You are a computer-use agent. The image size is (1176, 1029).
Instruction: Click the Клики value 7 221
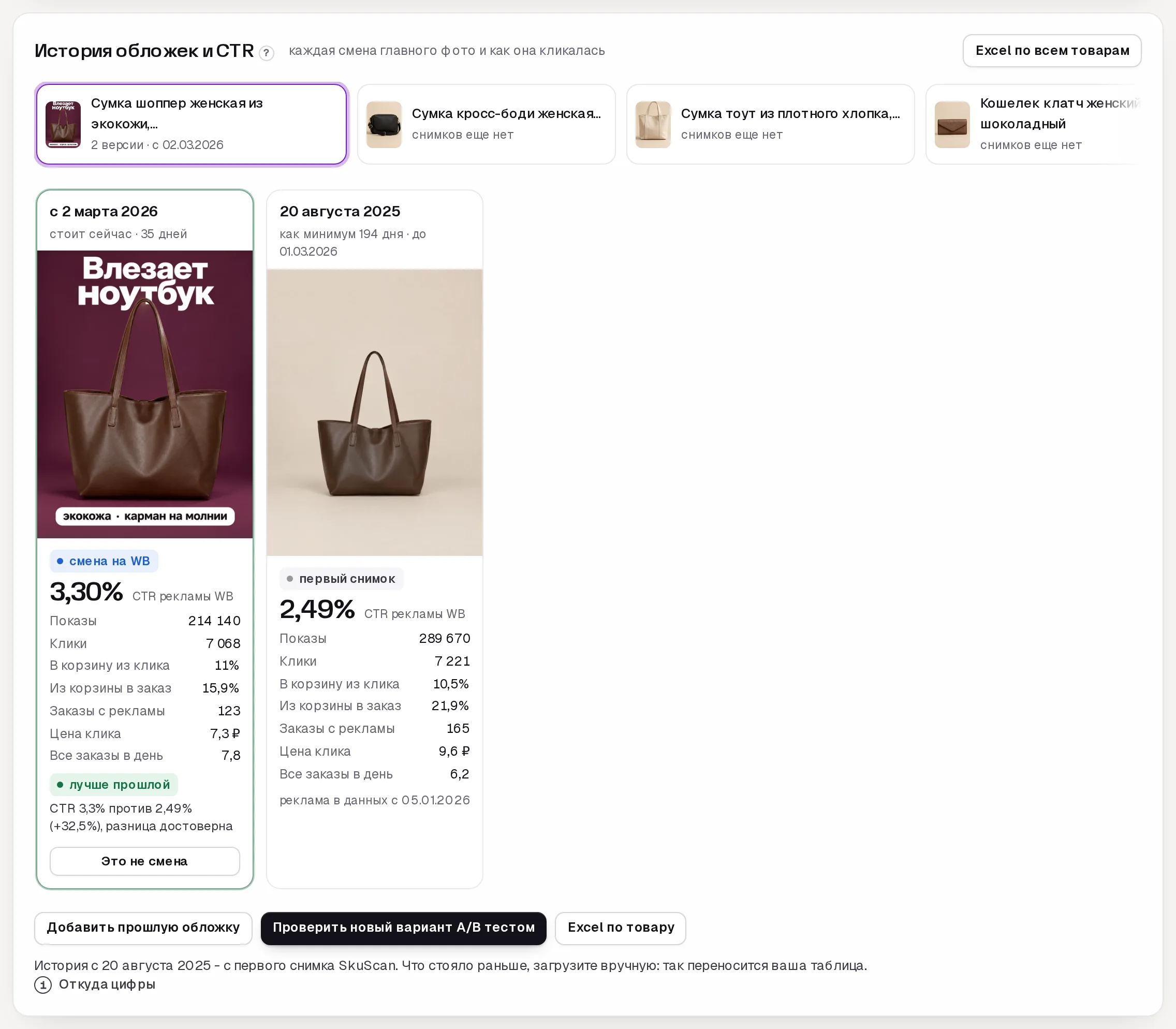(x=452, y=661)
